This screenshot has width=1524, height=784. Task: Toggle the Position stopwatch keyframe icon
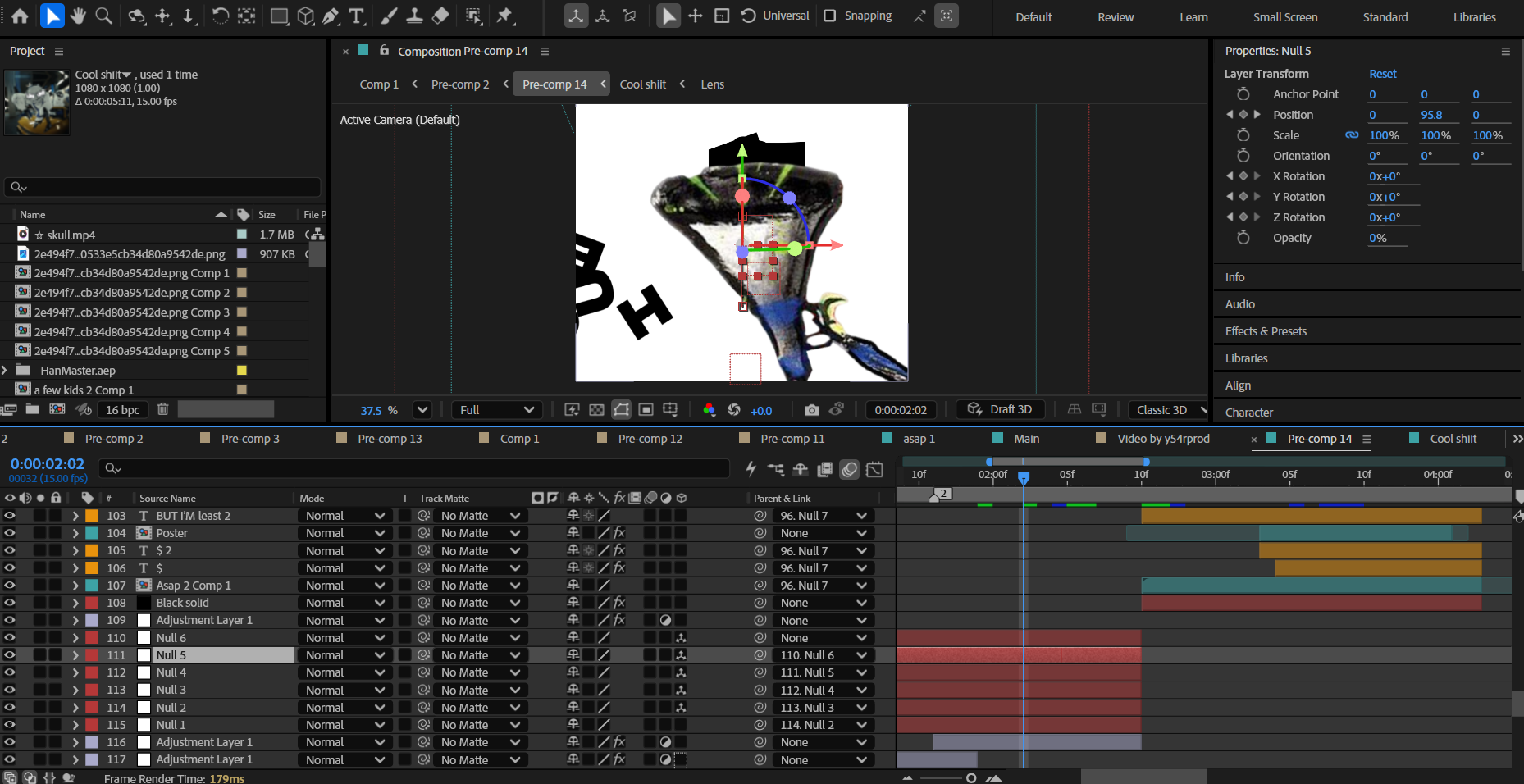pyautogui.click(x=1243, y=115)
